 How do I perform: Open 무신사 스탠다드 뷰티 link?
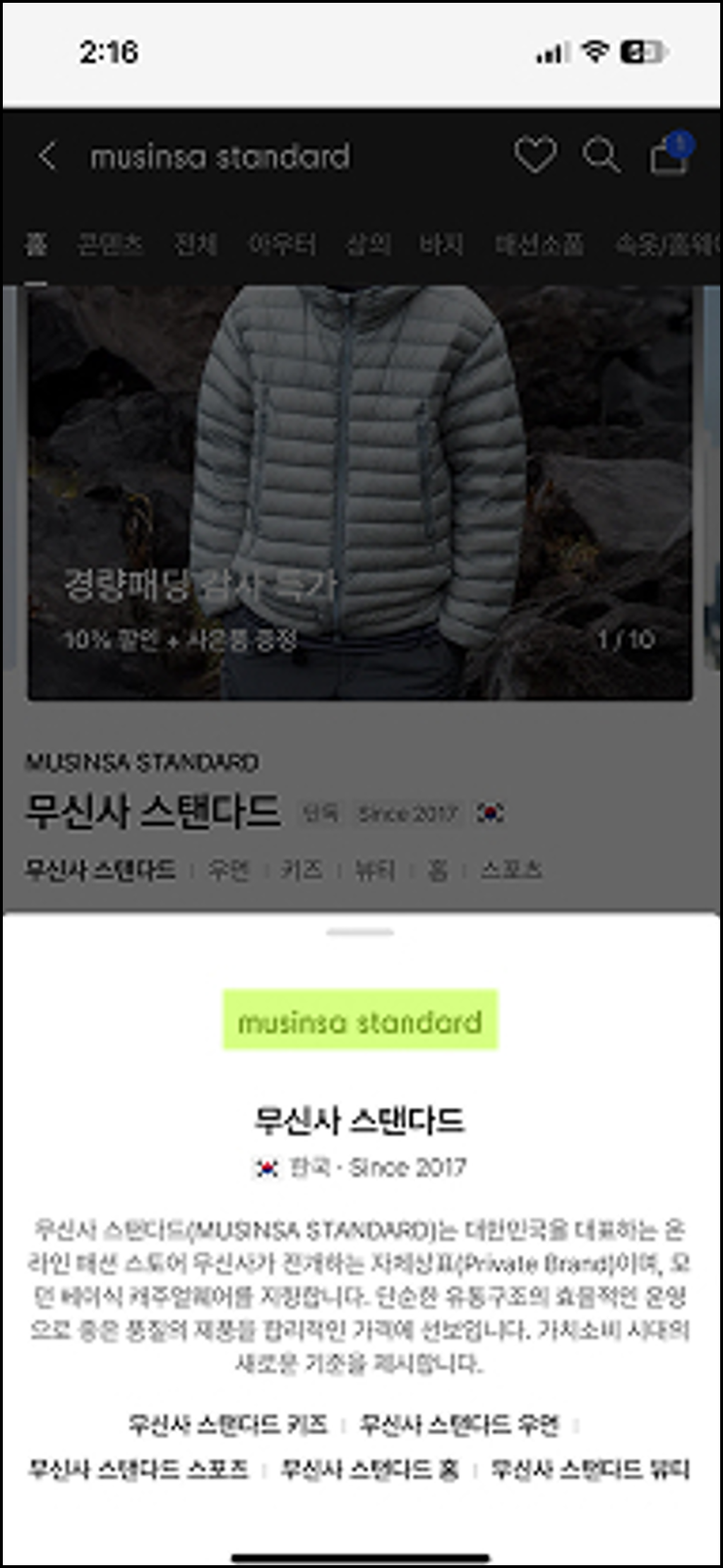tap(590, 1470)
